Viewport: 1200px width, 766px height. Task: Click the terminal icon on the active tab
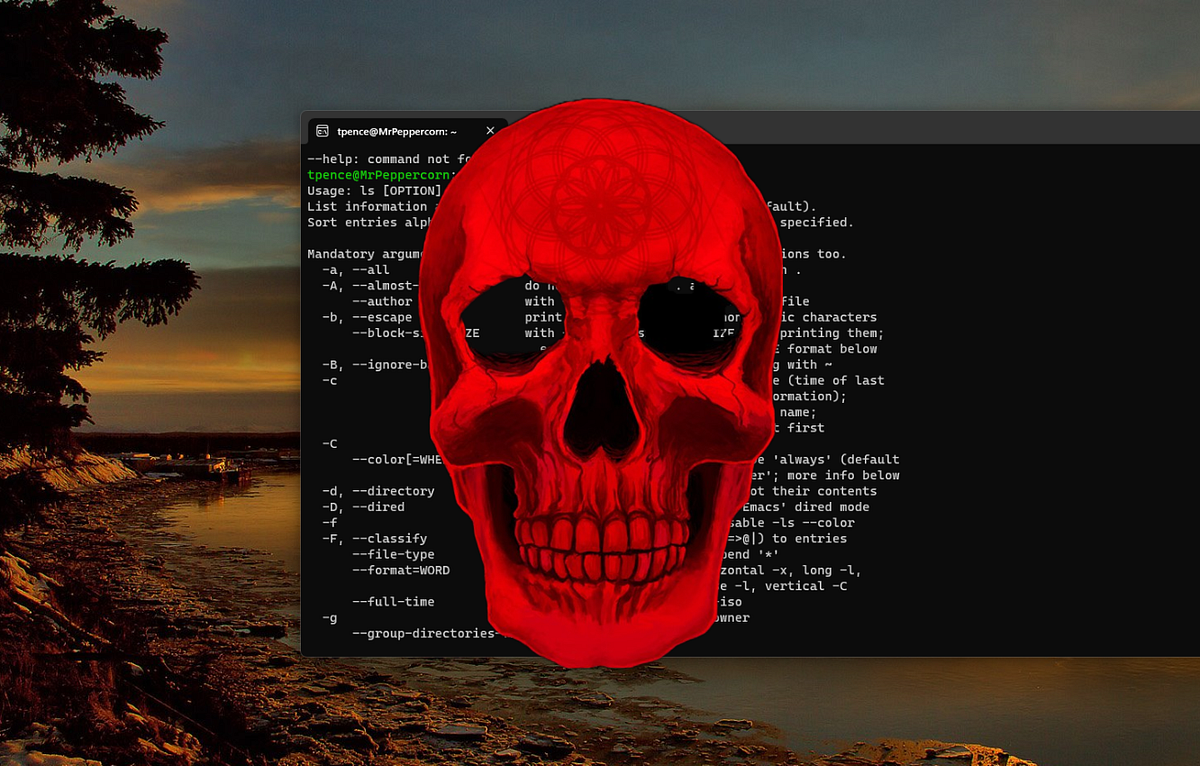click(322, 130)
